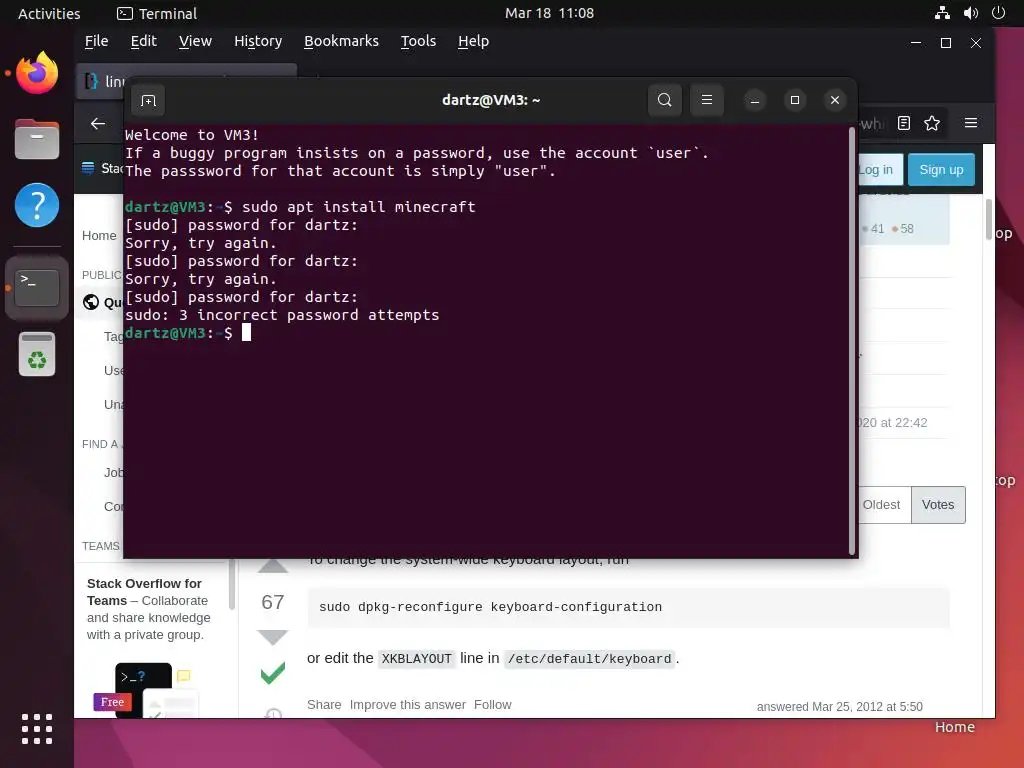This screenshot has width=1024, height=768.
Task: Open the terminal hamburger menu
Action: pyautogui.click(x=707, y=100)
